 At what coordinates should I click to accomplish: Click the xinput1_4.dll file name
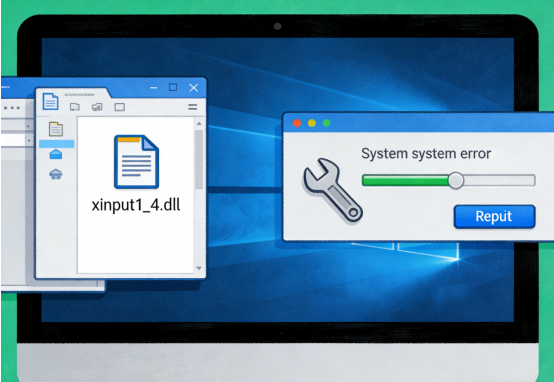pyautogui.click(x=136, y=205)
